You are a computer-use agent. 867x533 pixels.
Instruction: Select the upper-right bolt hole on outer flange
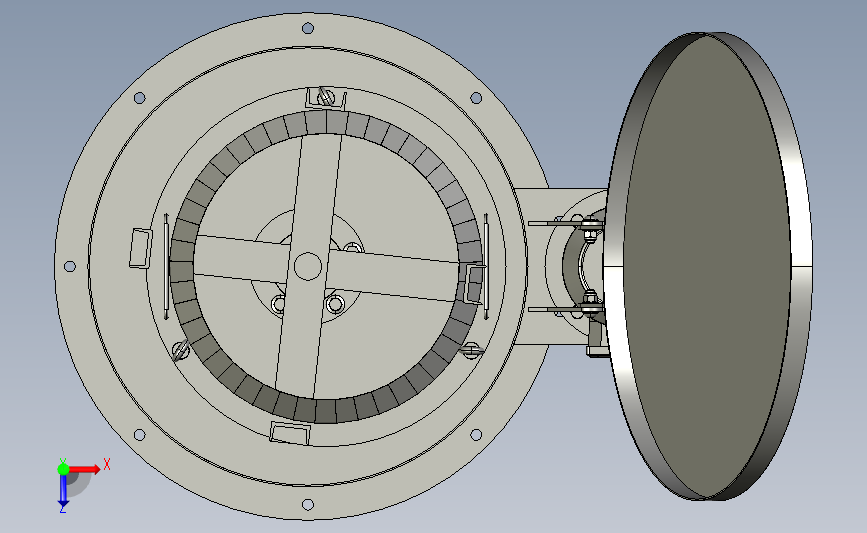[476, 98]
